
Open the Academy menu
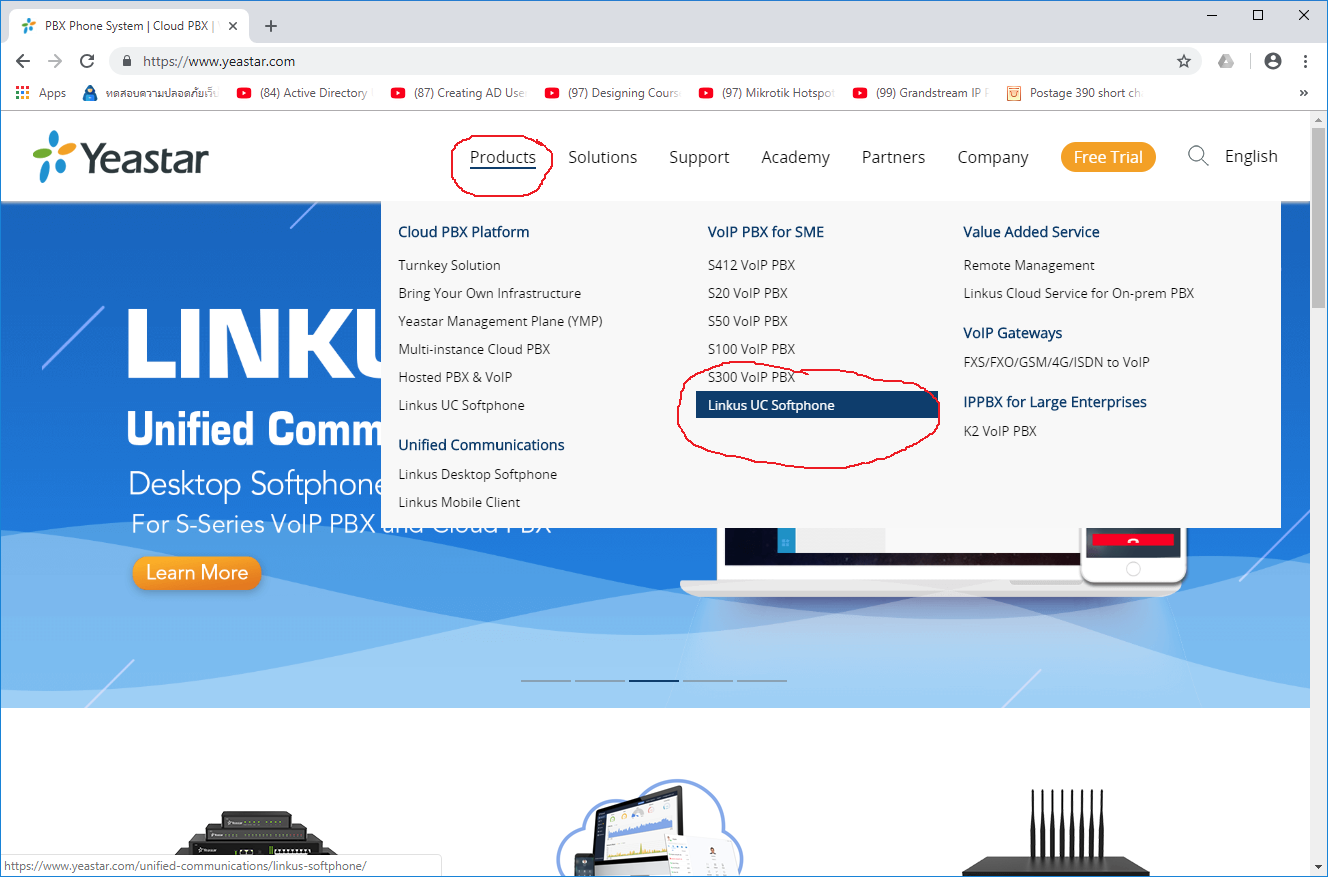tap(796, 157)
